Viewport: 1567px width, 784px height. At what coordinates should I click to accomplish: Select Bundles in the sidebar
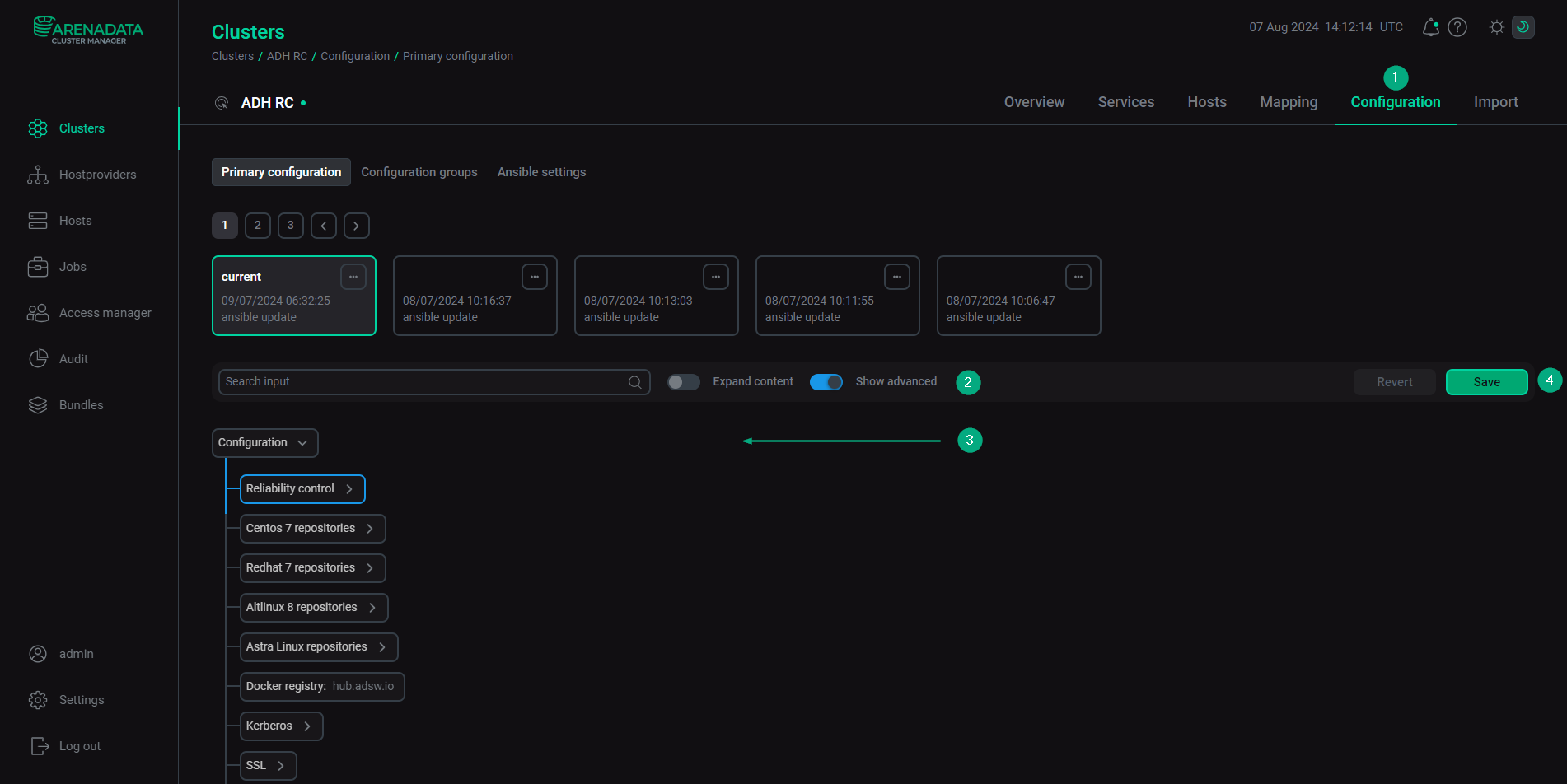coord(81,404)
